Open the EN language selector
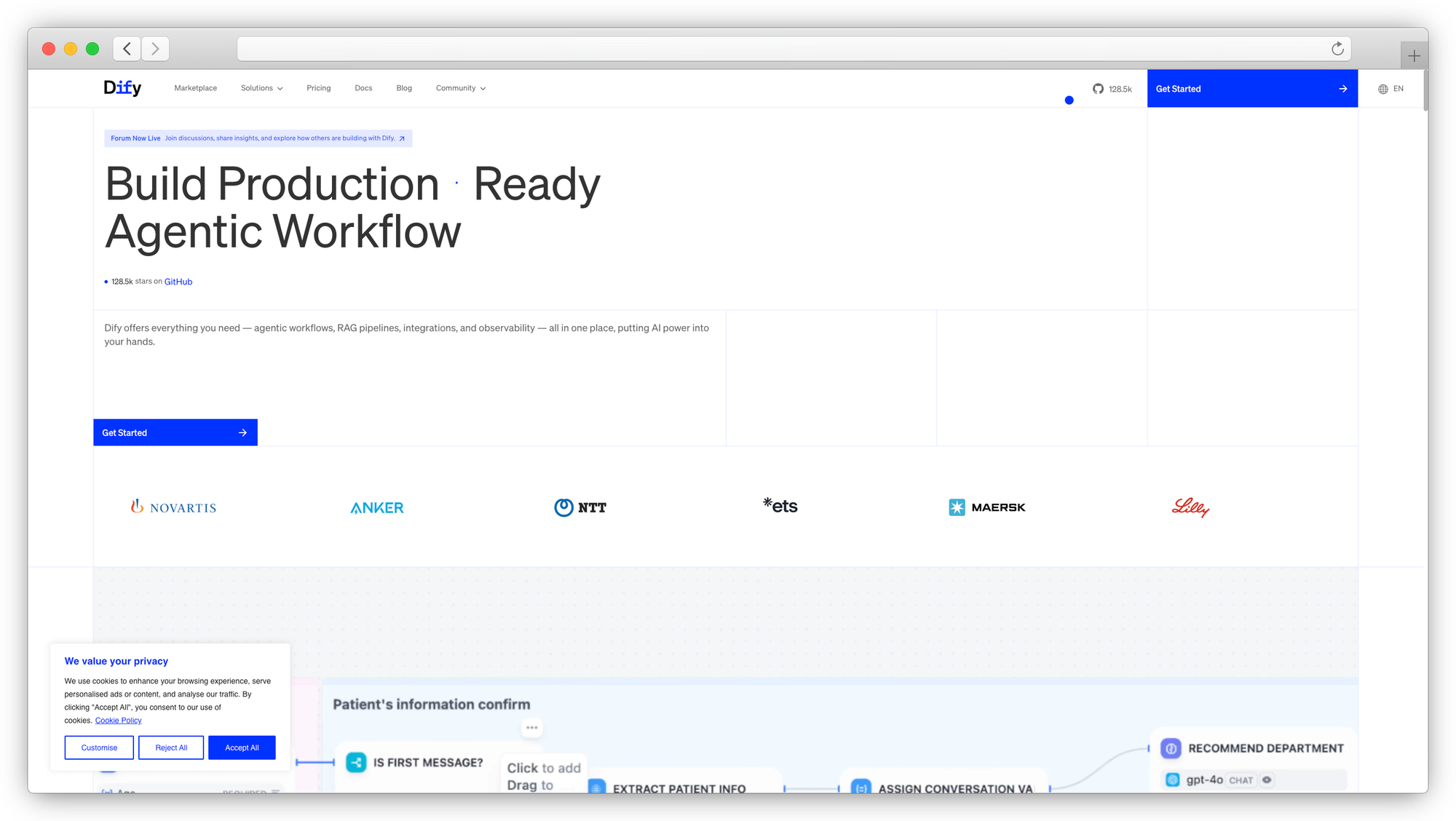Screen dimensions: 1456x821 pyautogui.click(x=1398, y=89)
